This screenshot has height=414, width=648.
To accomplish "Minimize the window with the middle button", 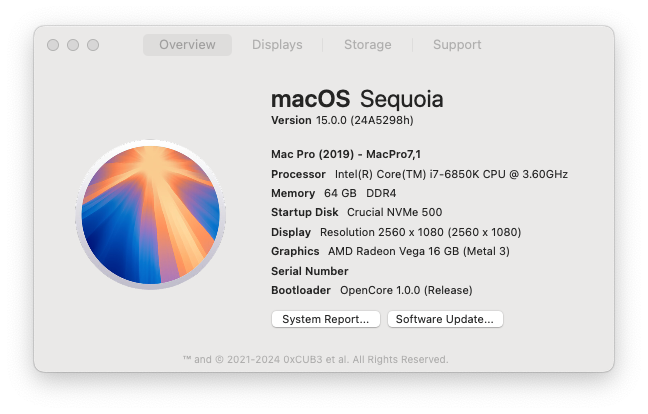I will tap(72, 45).
